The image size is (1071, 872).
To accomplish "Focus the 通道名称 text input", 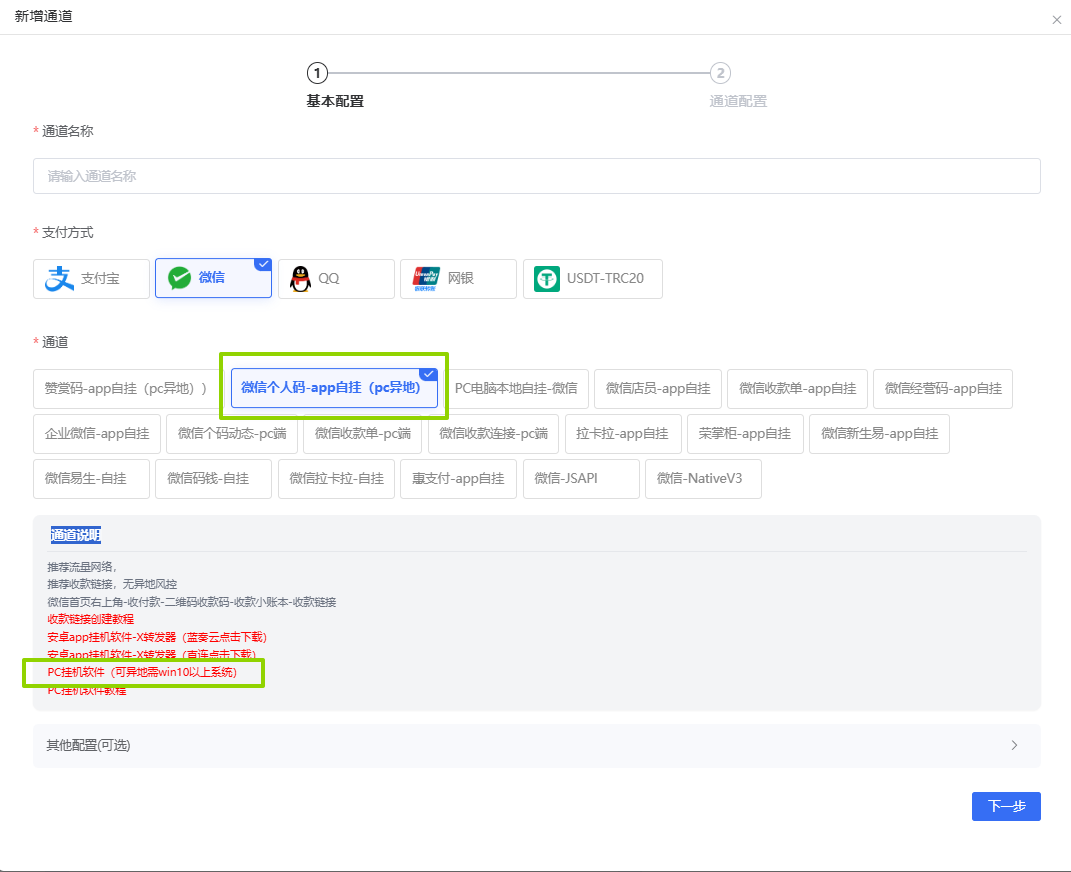I will click(537, 176).
